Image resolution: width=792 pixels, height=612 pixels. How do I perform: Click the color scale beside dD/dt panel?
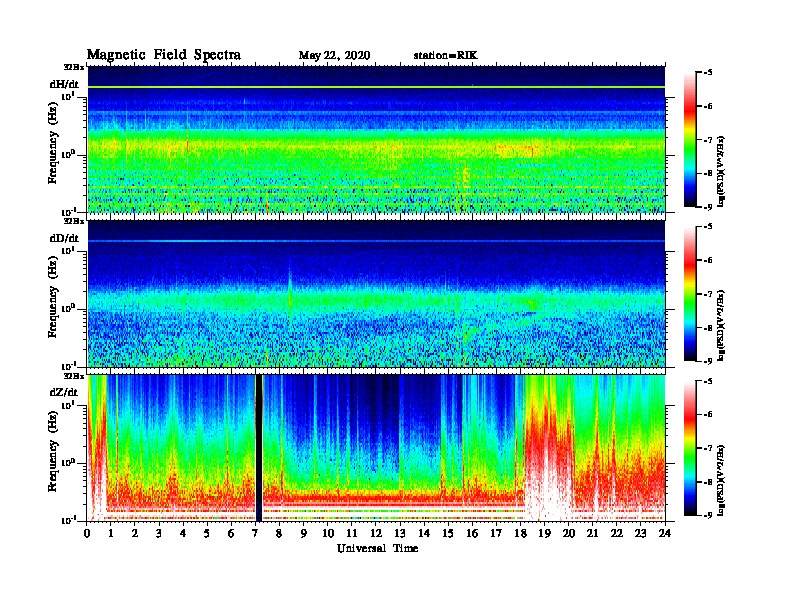pos(689,294)
